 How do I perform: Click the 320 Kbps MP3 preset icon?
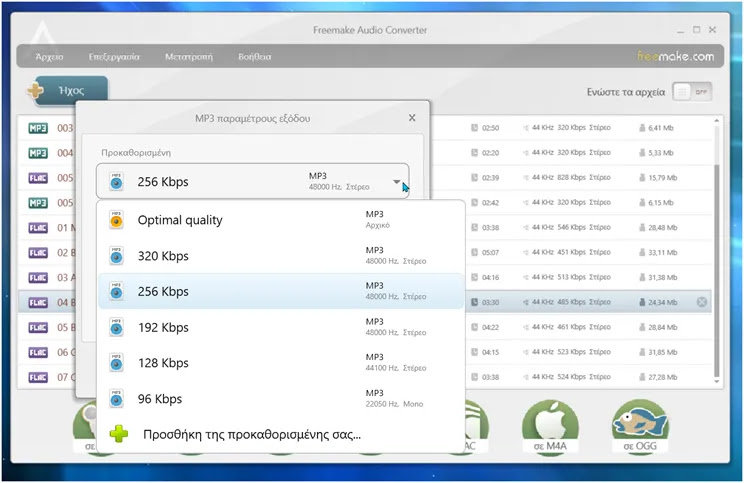[x=116, y=256]
